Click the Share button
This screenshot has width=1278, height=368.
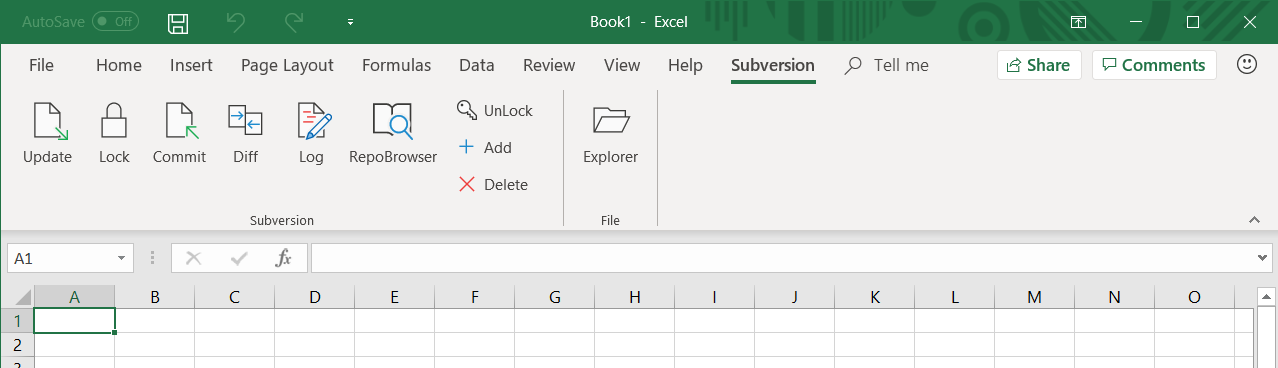coord(1039,65)
